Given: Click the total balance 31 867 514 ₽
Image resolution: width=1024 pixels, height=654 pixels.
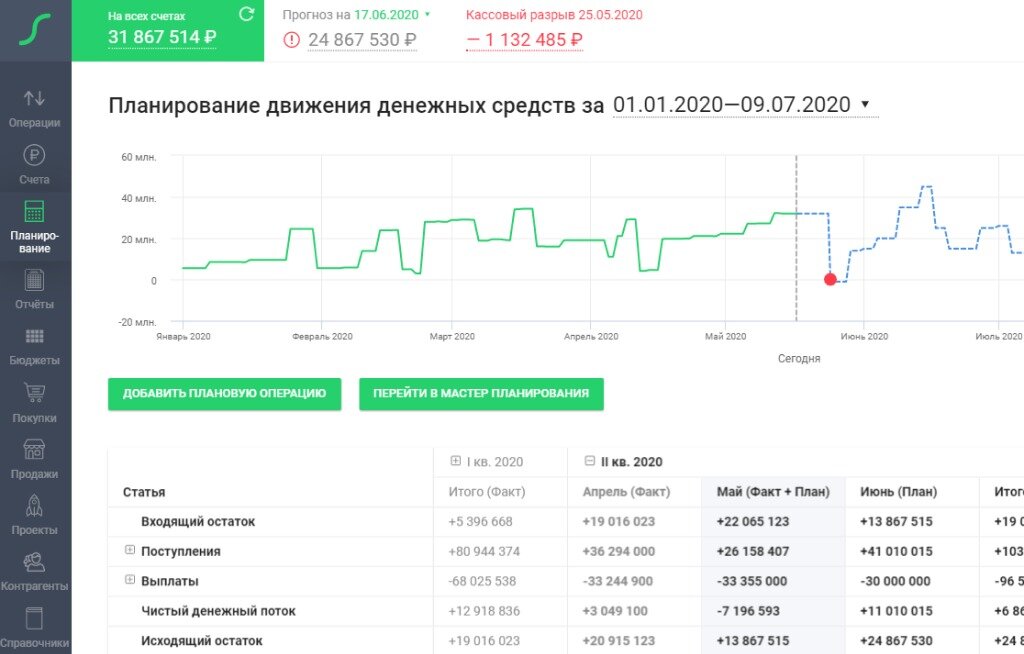Looking at the screenshot, I should (x=162, y=37).
